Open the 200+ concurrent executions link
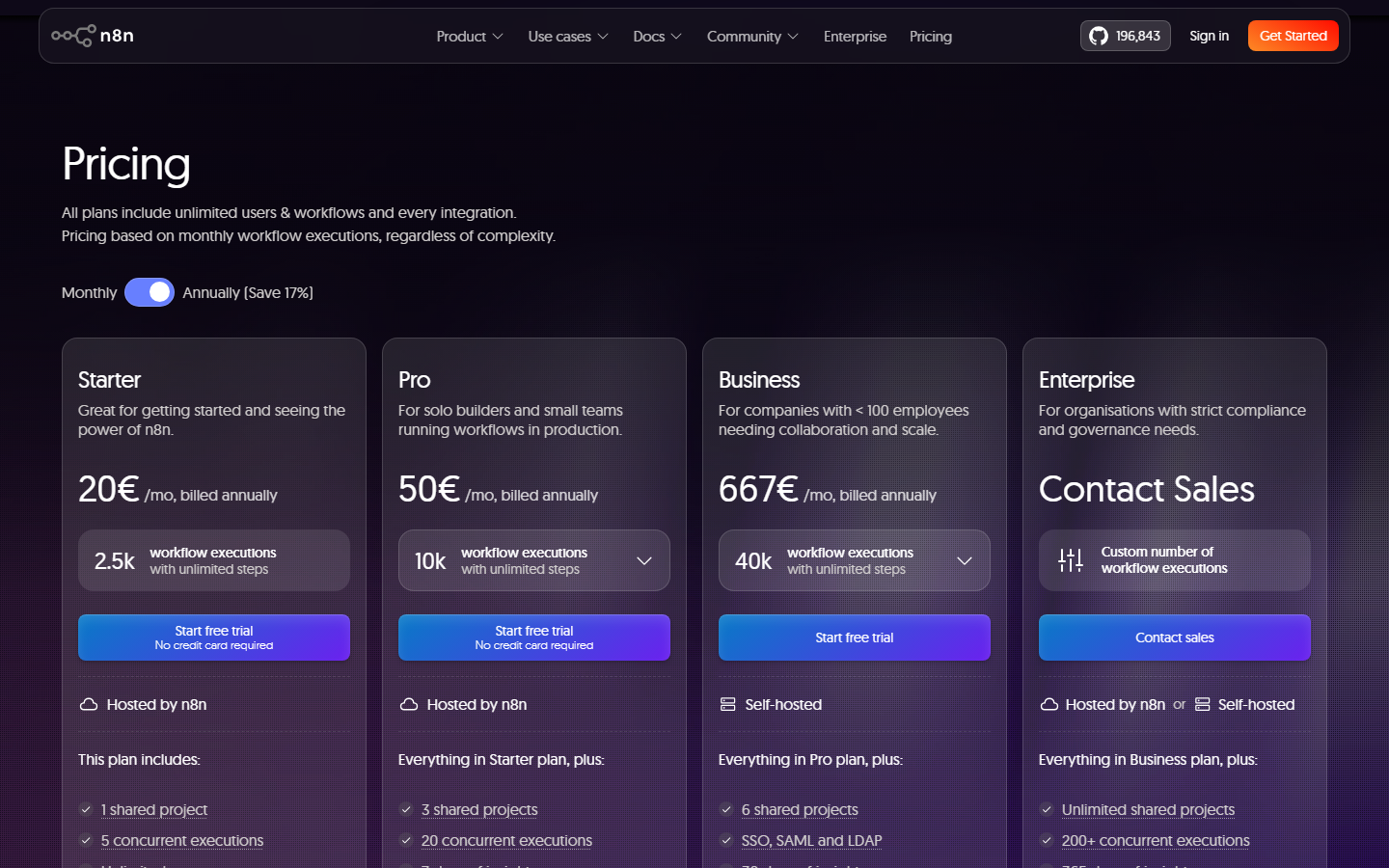The width and height of the screenshot is (1389, 868). pyautogui.click(x=1156, y=841)
